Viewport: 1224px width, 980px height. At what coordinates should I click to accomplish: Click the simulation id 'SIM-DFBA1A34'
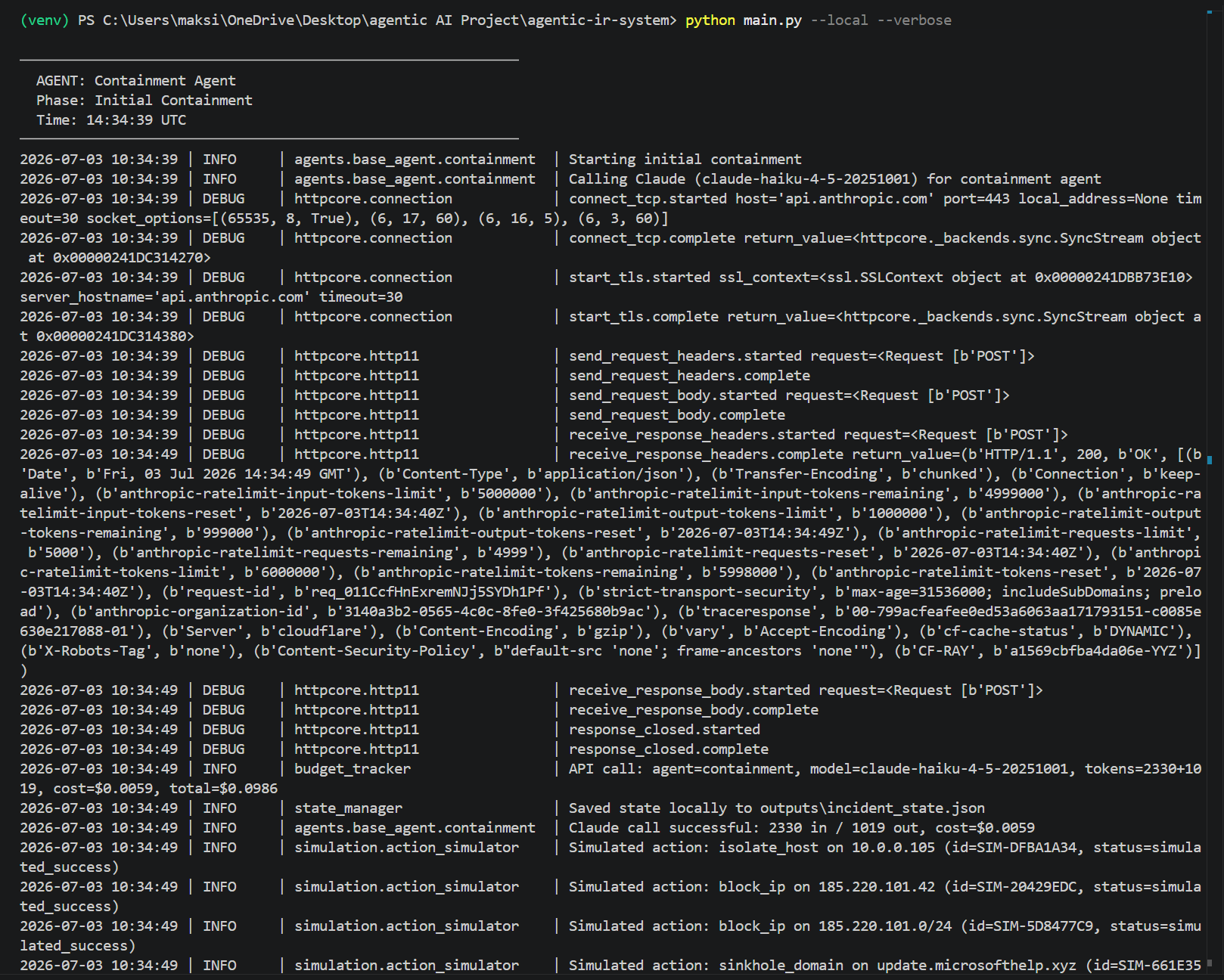pyautogui.click(x=1027, y=848)
